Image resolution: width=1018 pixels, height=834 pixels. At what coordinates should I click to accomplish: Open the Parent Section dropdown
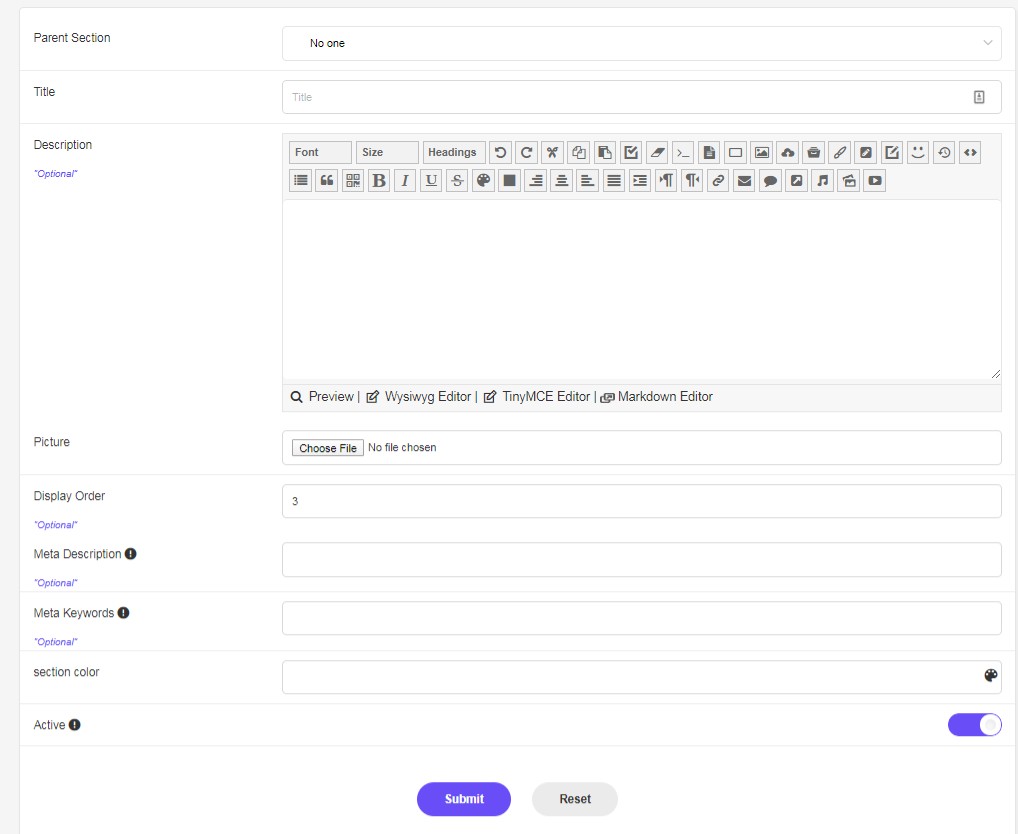[641, 43]
